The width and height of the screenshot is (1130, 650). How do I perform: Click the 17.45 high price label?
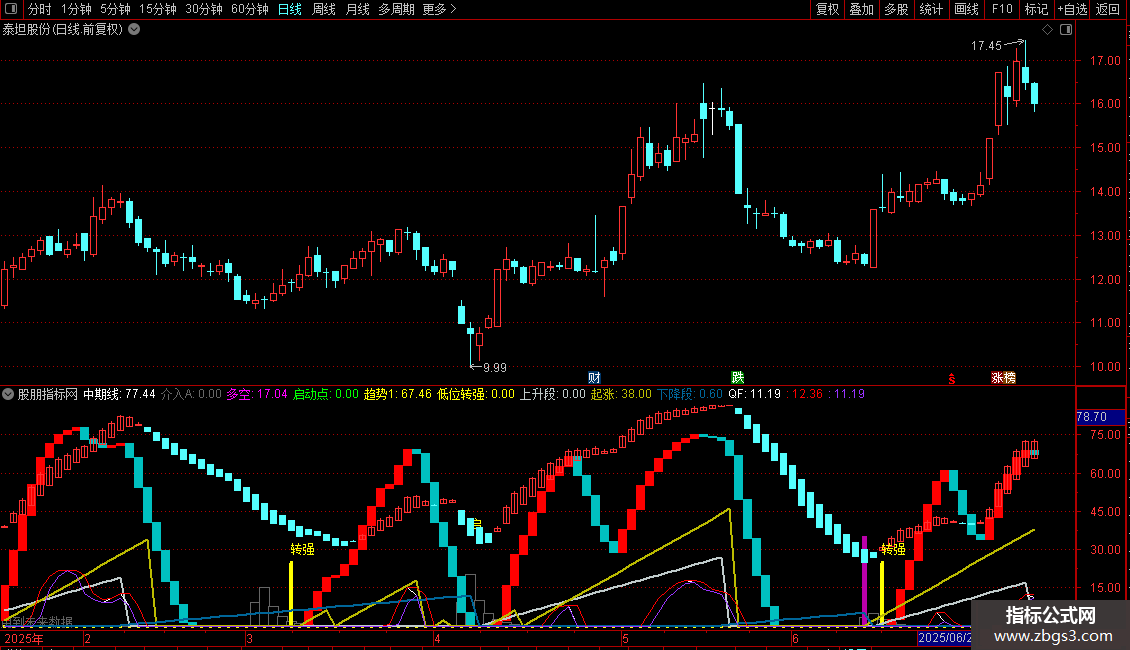click(x=986, y=46)
